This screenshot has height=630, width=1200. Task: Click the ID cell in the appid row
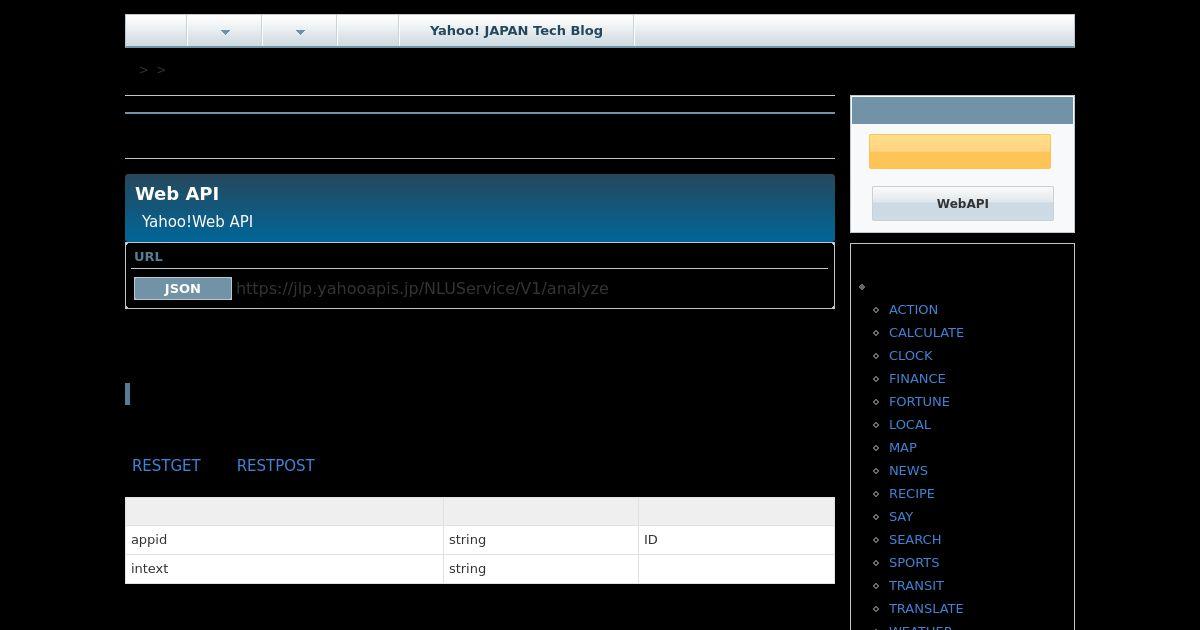click(737, 540)
